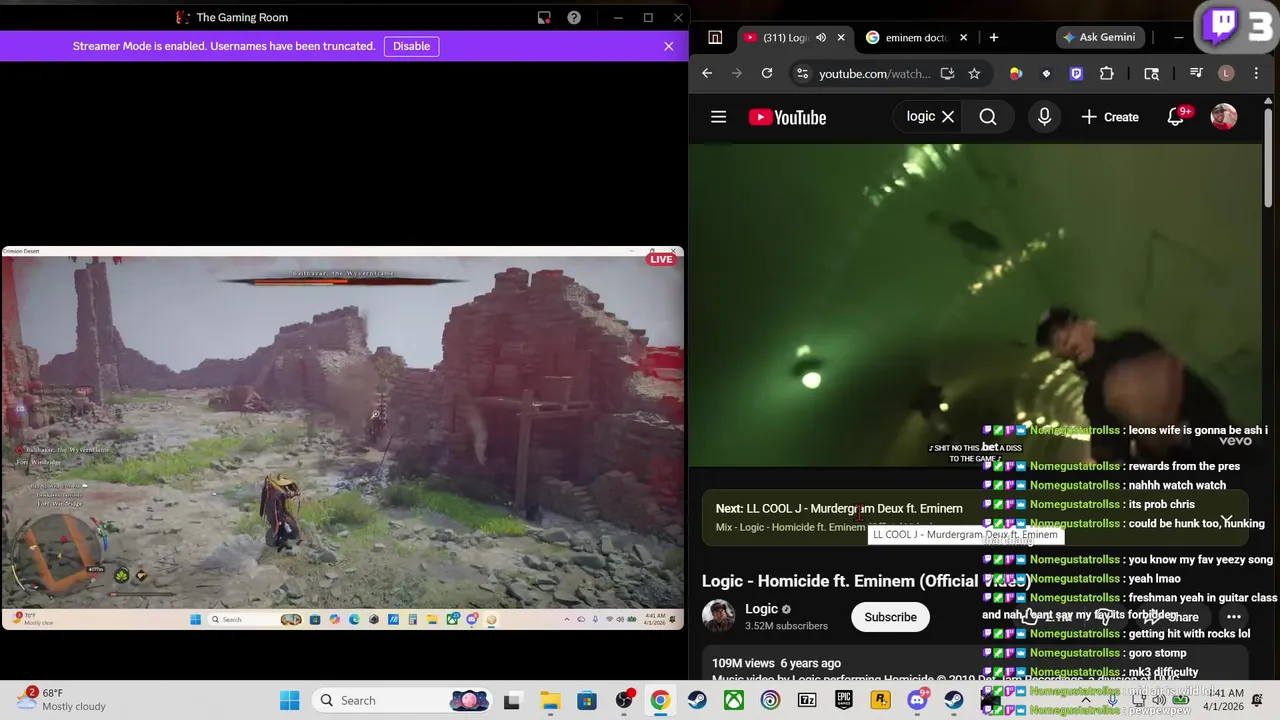Open the weather widget 68°F Mostly cloudy

tap(62, 700)
